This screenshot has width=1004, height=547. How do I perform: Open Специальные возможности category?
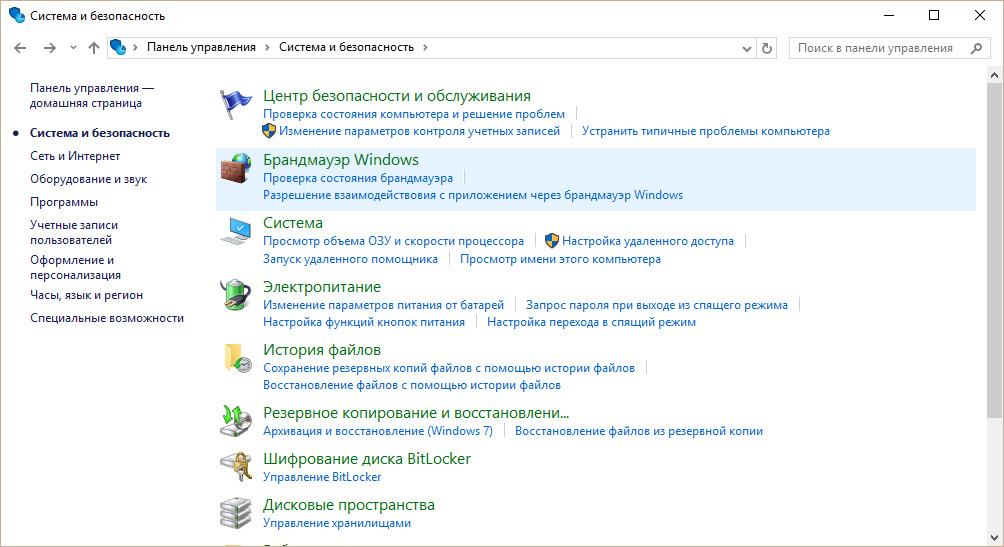(107, 318)
